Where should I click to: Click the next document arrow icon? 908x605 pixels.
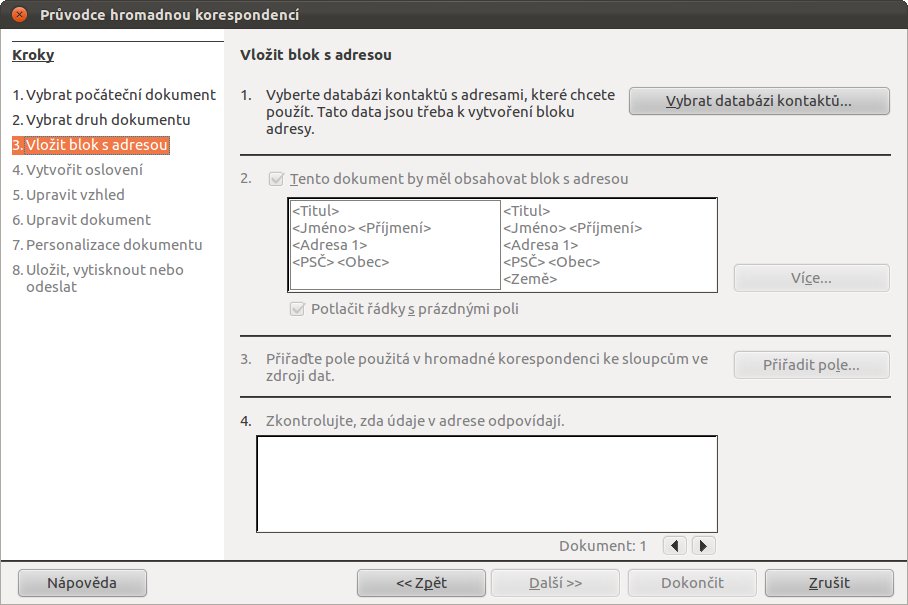[x=704, y=545]
